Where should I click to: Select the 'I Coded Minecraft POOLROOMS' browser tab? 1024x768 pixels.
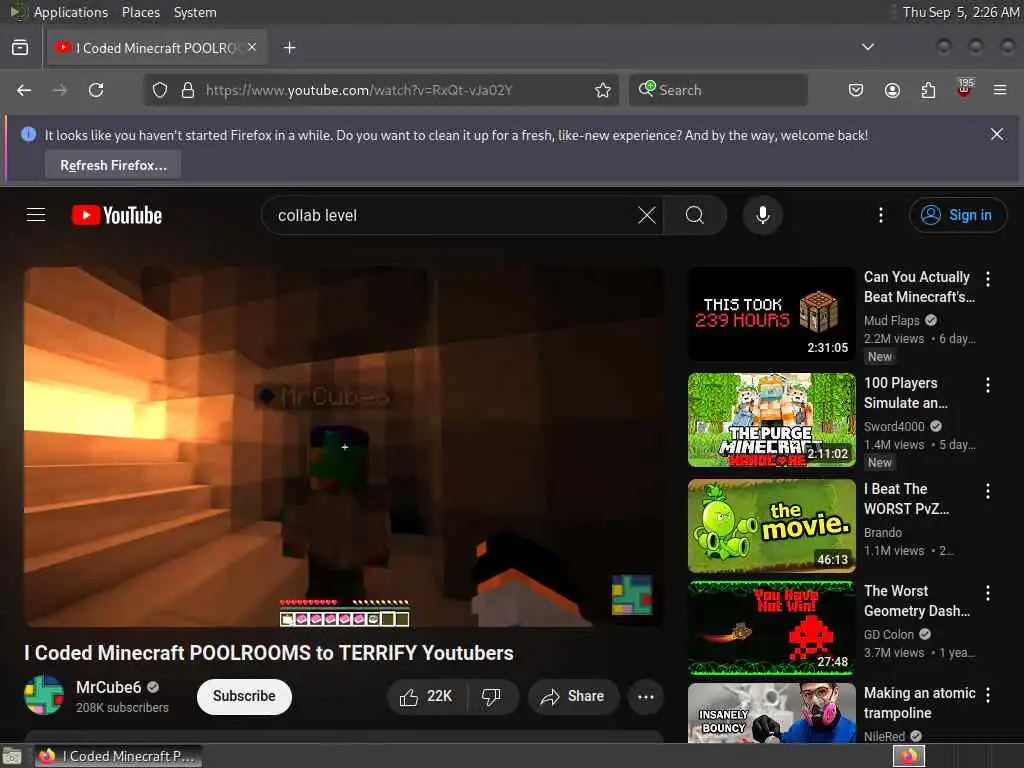coord(157,48)
